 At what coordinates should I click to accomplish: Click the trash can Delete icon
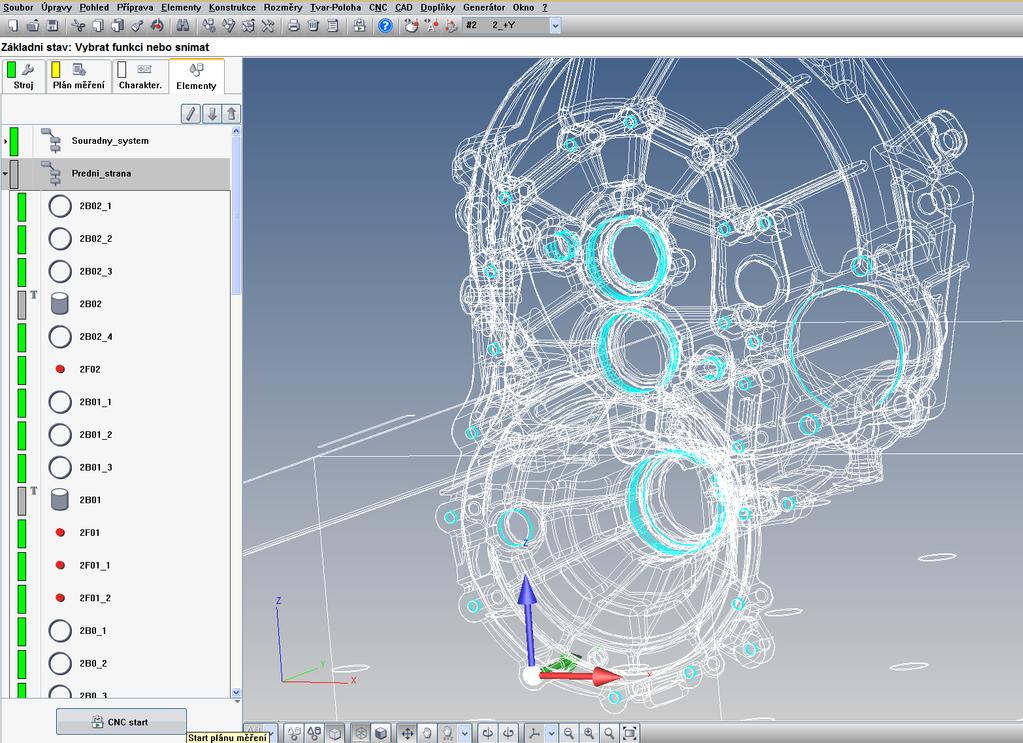pos(313,25)
